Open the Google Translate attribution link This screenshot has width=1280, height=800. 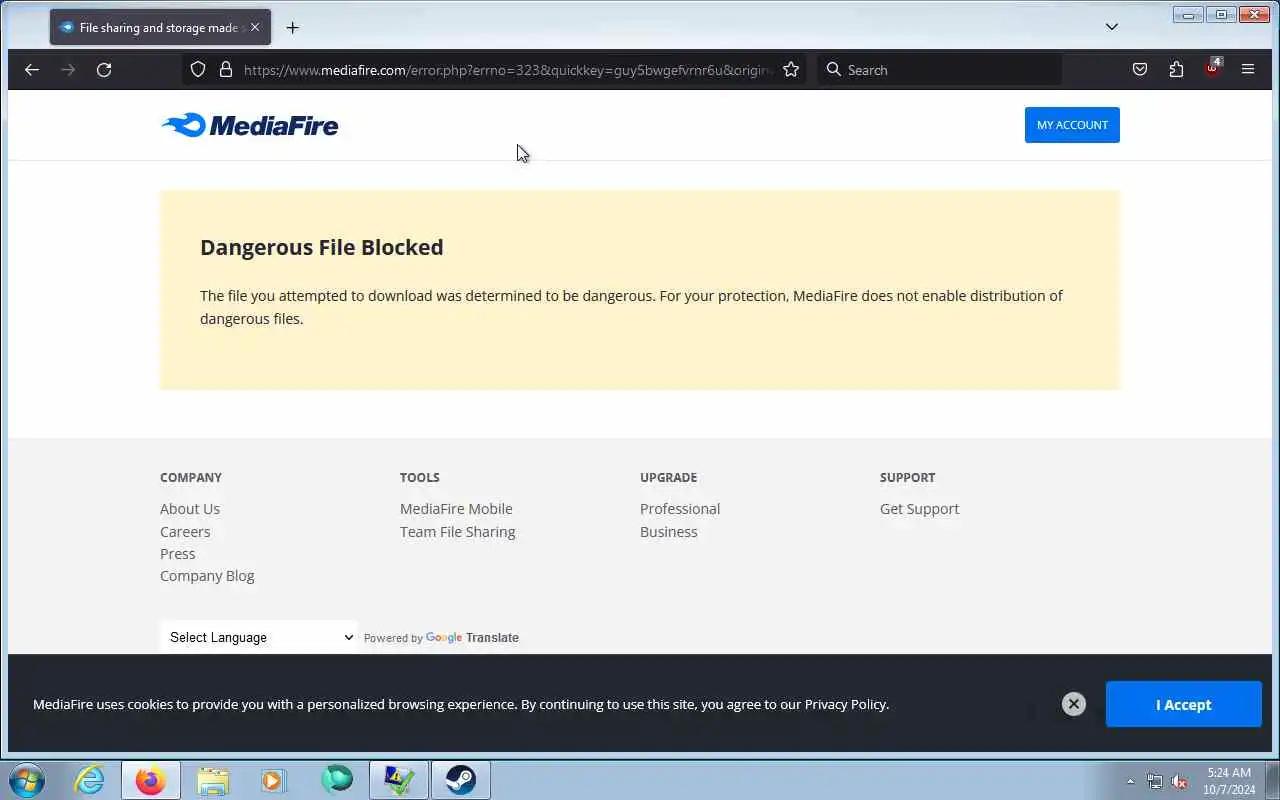pos(472,638)
